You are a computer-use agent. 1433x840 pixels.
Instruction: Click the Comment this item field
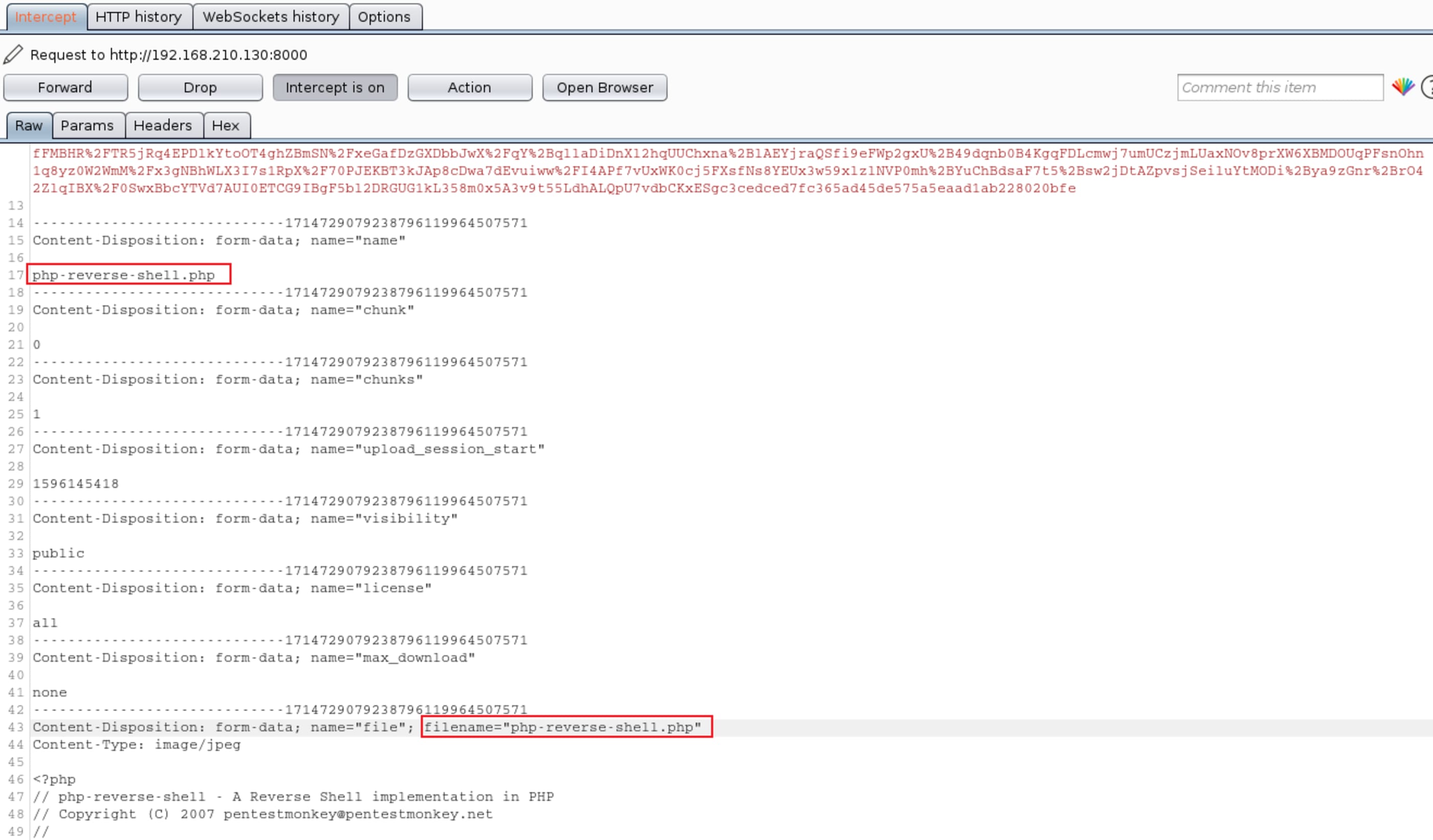[1279, 87]
